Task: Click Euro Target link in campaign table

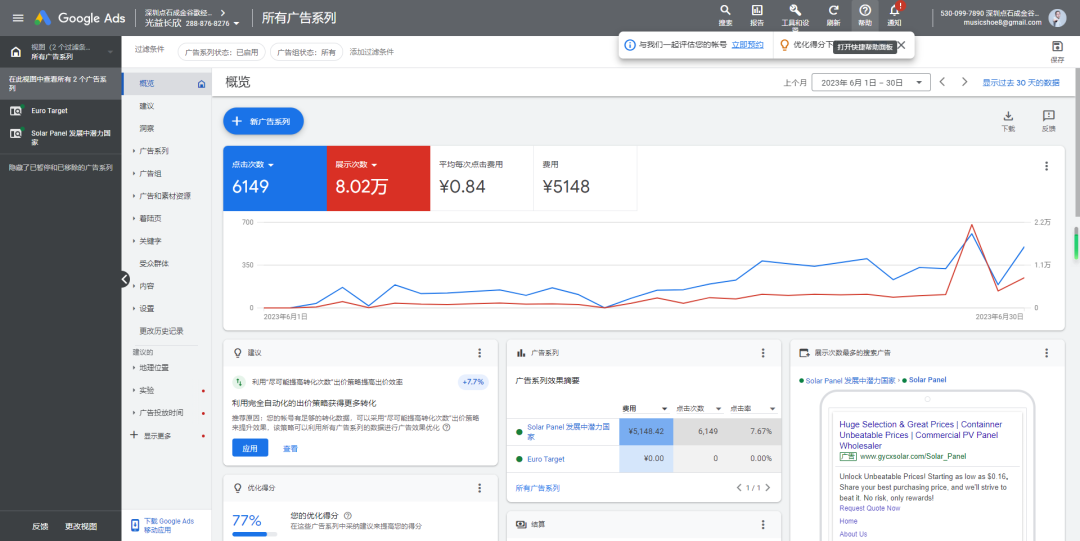Action: (546, 459)
